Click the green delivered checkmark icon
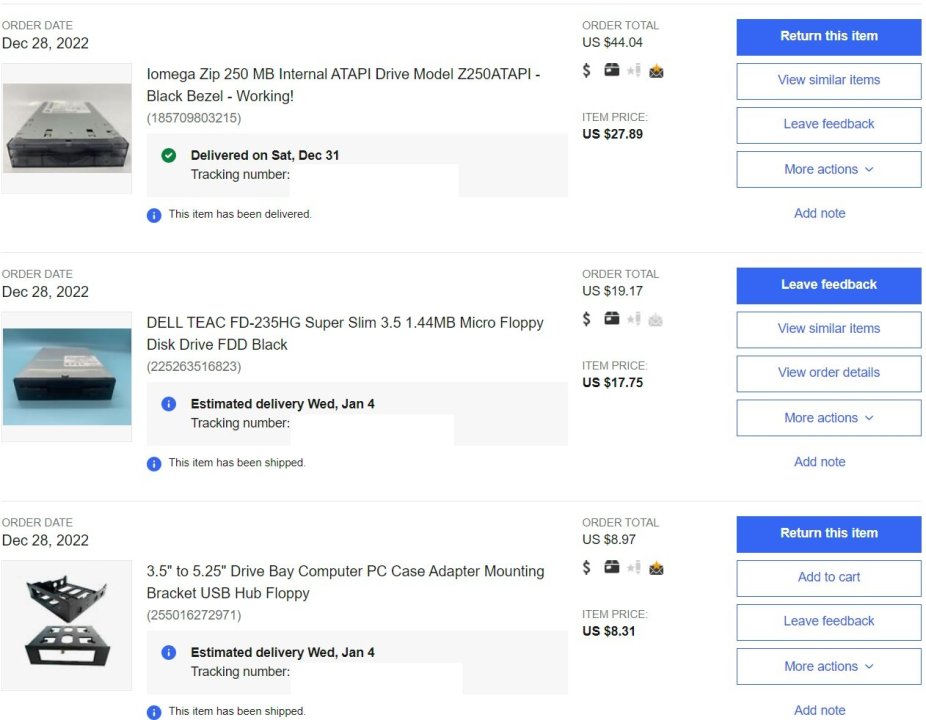The width and height of the screenshot is (926, 720). coord(169,156)
